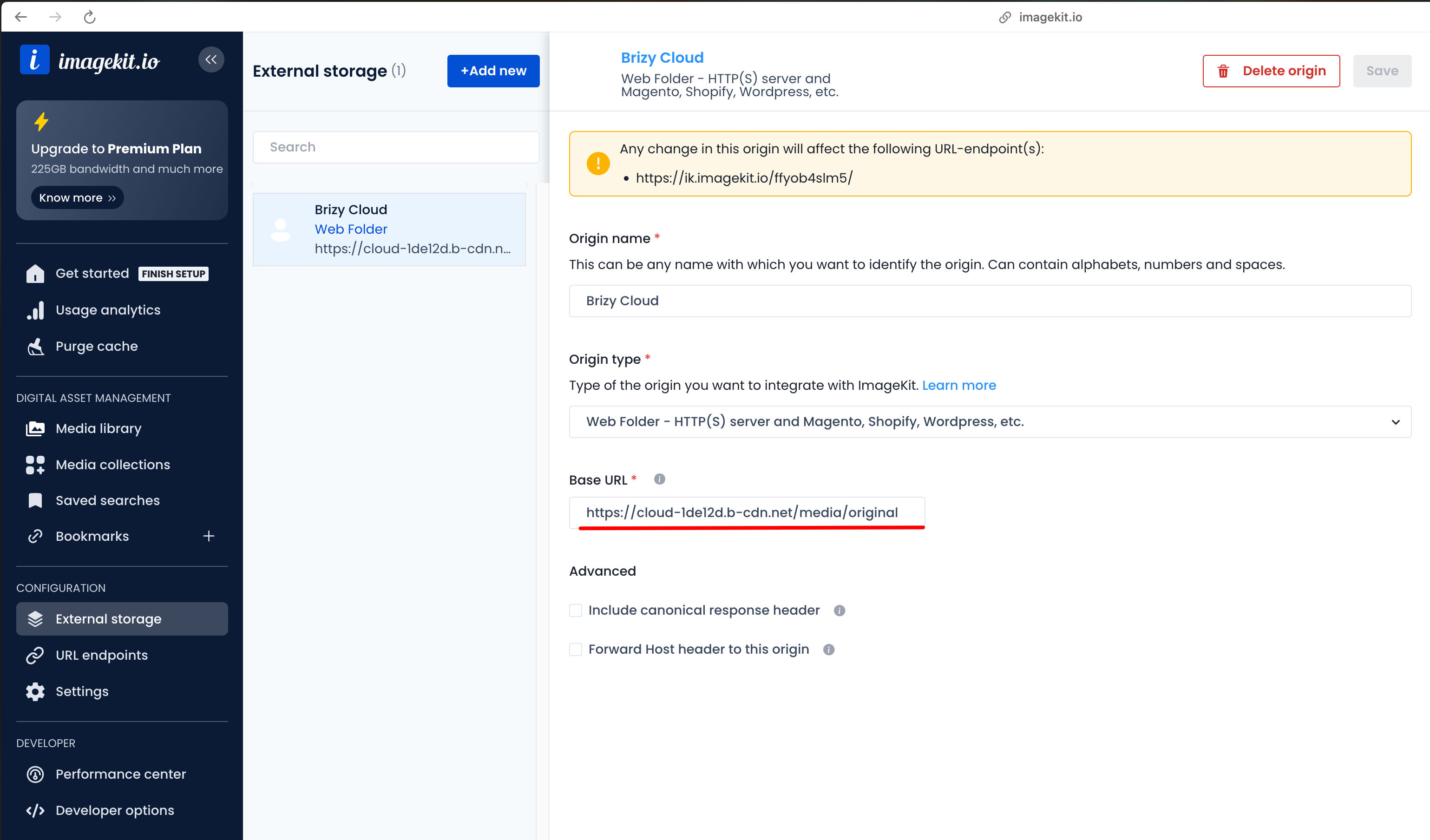This screenshot has height=840, width=1430.
Task: Click the Media collections grid icon
Action: (x=35, y=465)
